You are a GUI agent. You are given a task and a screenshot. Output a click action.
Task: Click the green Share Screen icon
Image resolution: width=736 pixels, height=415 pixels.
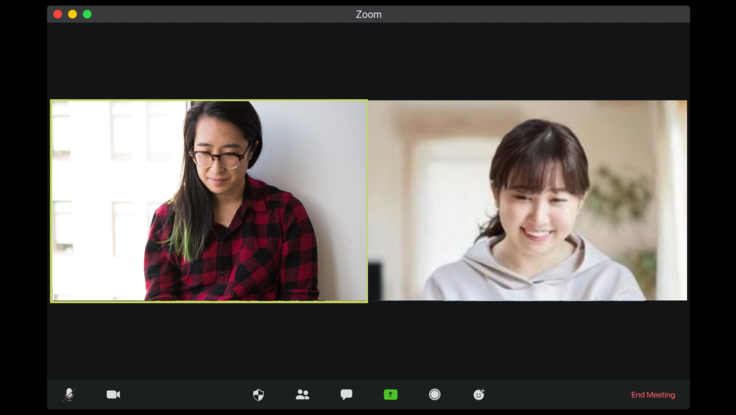click(x=390, y=394)
